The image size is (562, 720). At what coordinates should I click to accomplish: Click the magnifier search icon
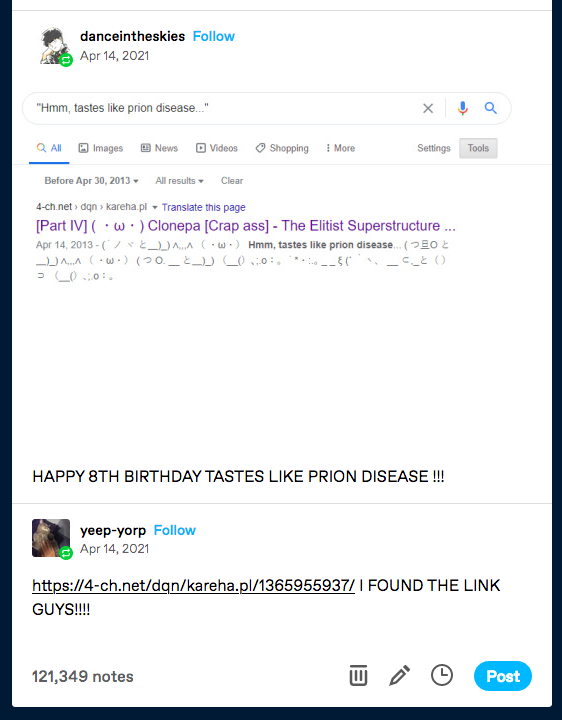coord(491,108)
